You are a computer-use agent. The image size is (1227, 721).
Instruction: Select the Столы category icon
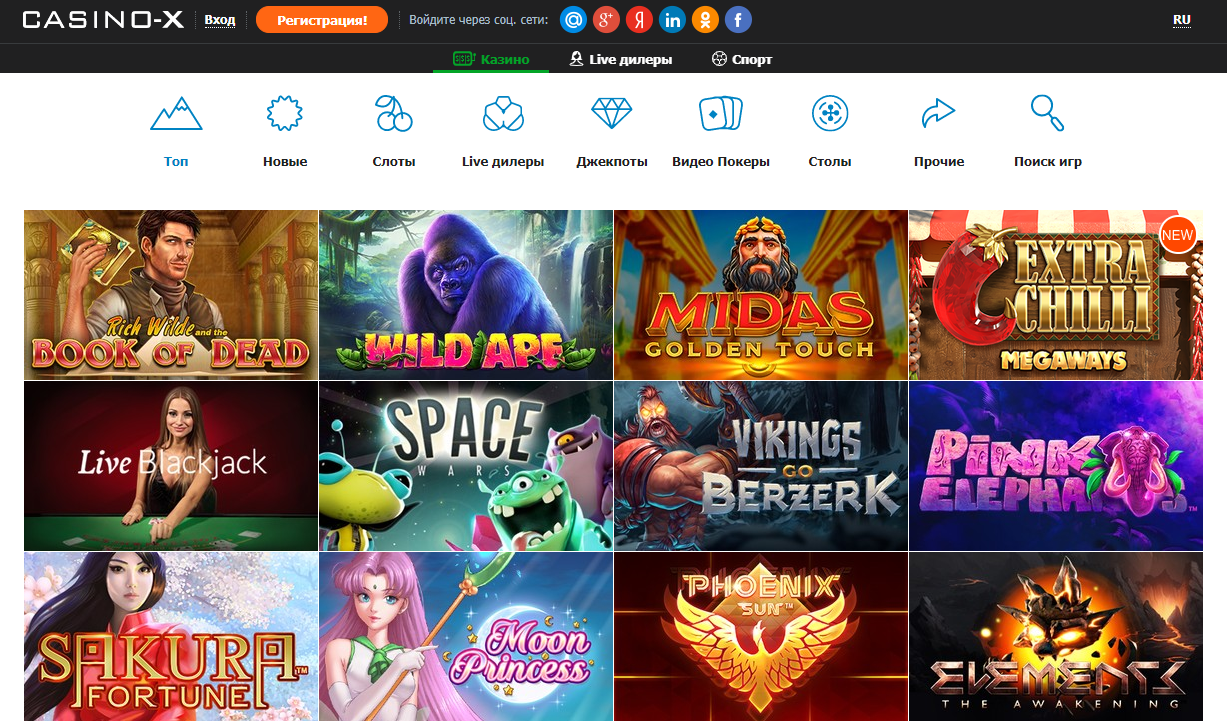(830, 113)
